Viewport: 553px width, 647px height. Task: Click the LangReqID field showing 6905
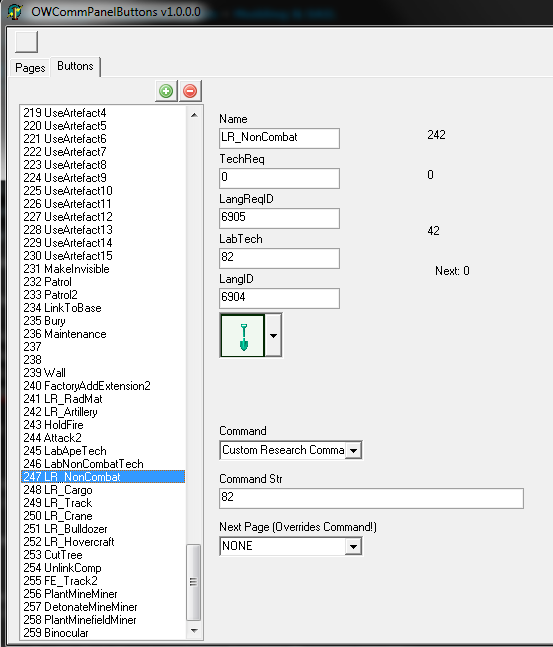click(x=279, y=218)
